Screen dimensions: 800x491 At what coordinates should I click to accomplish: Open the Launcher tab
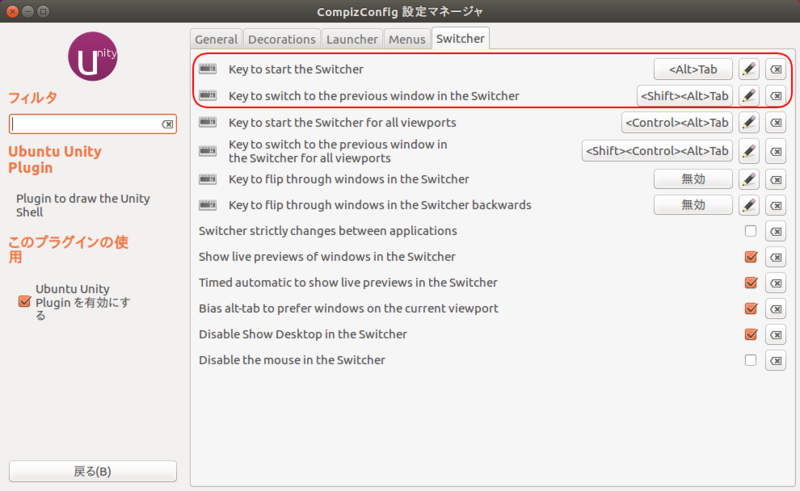[352, 39]
